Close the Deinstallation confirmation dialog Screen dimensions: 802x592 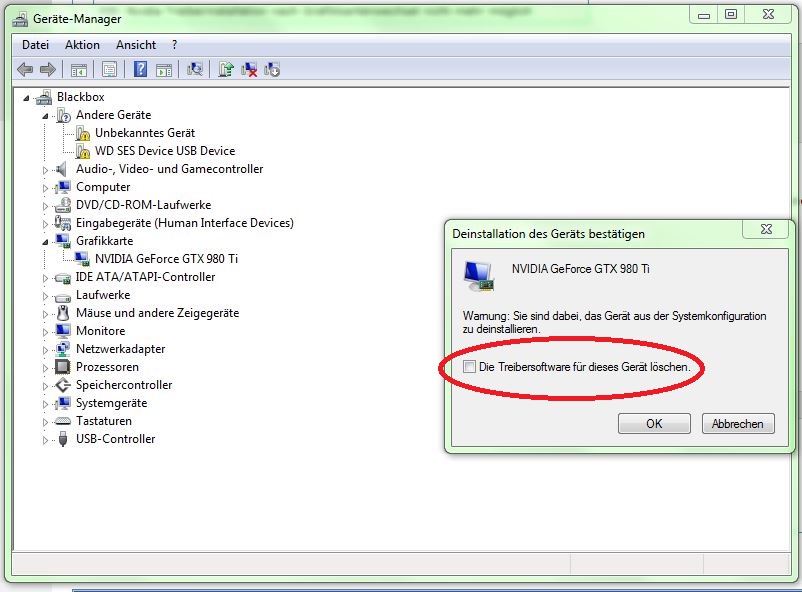tap(766, 229)
